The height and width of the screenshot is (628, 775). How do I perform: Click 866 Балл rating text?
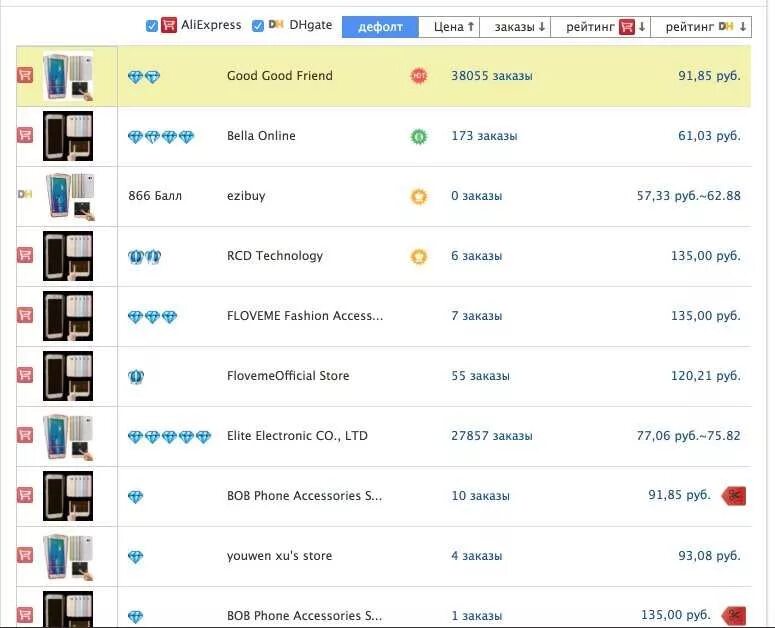pyautogui.click(x=155, y=196)
